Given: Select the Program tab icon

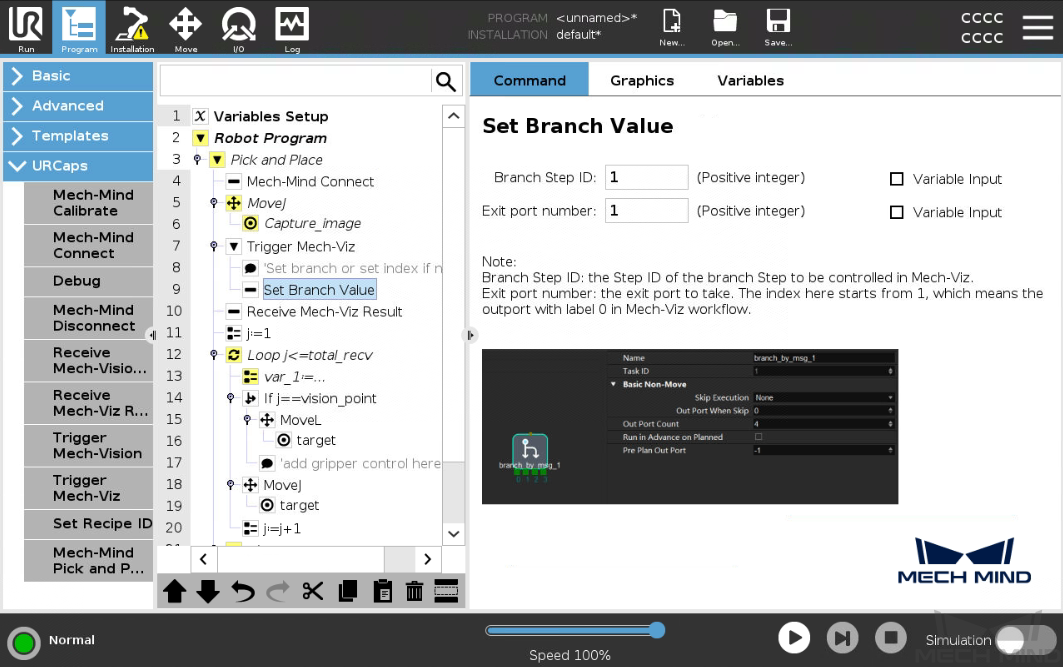Looking at the screenshot, I should (79, 27).
